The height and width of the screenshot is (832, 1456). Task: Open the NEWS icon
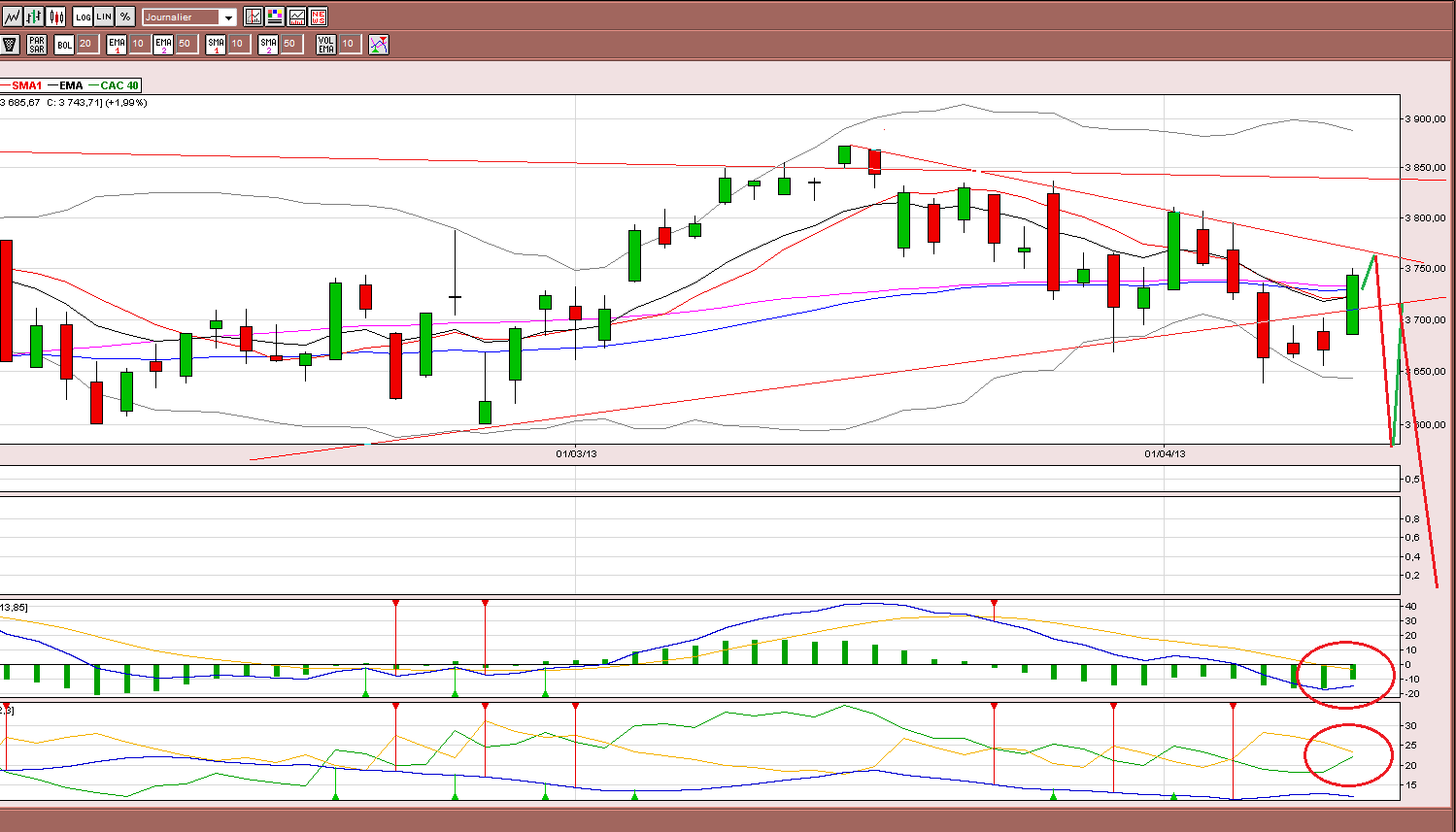(x=318, y=17)
